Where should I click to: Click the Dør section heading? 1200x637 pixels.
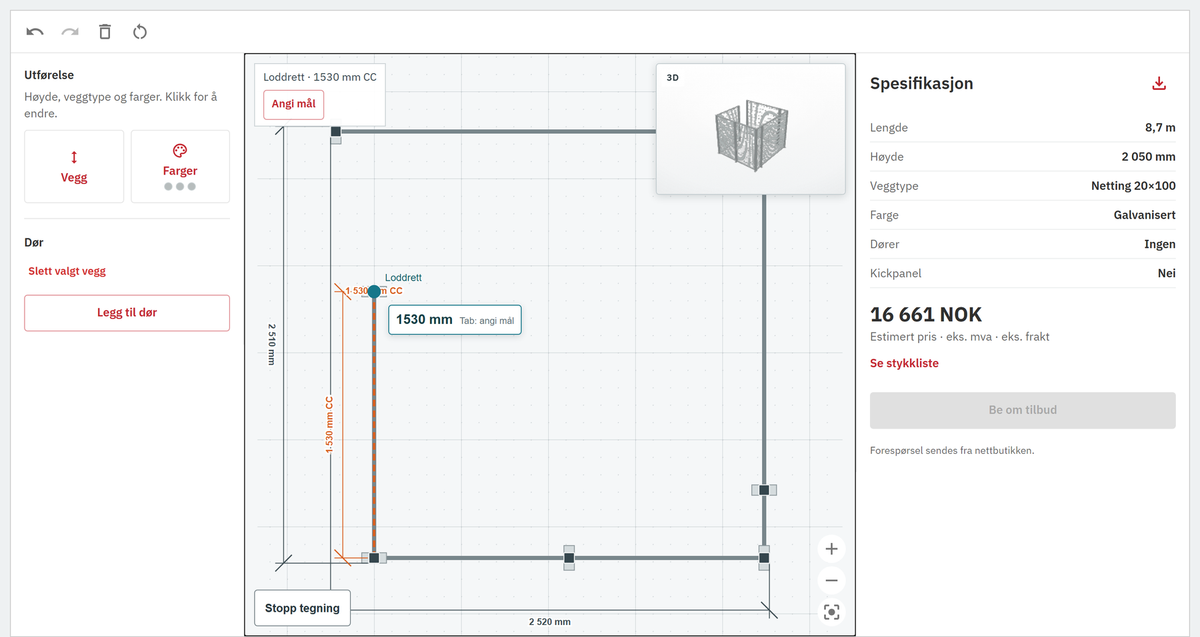[34, 242]
